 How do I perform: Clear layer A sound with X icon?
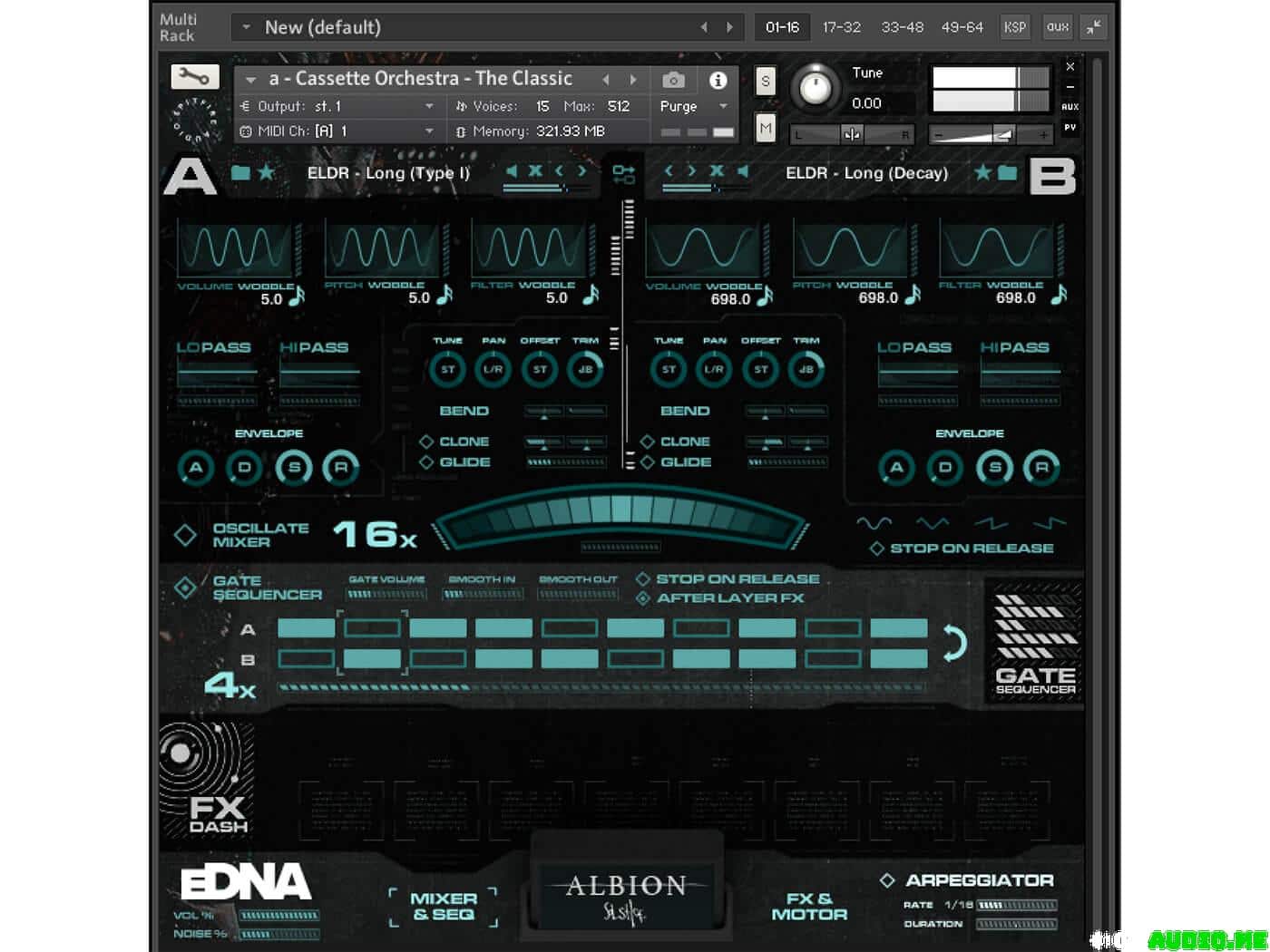(x=535, y=170)
